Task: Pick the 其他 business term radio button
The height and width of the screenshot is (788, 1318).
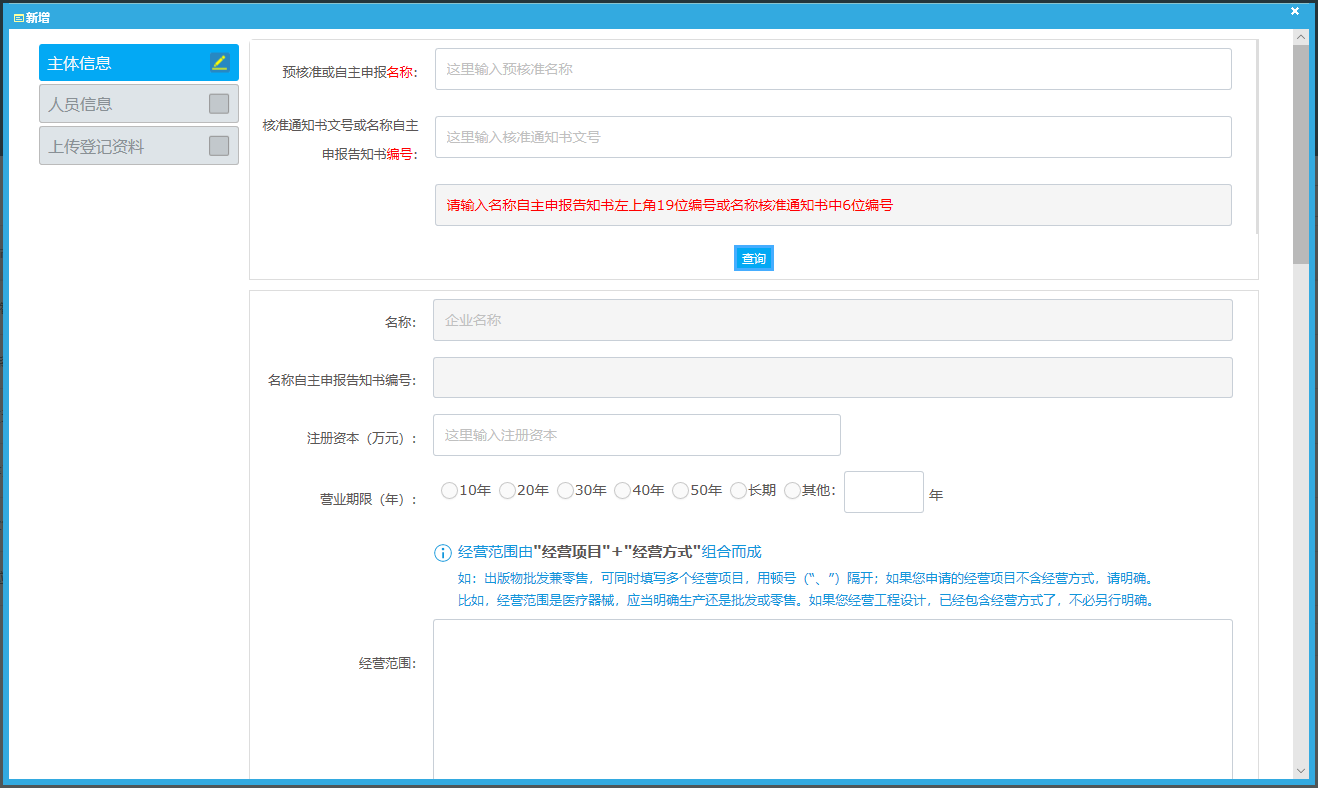Action: pyautogui.click(x=792, y=491)
